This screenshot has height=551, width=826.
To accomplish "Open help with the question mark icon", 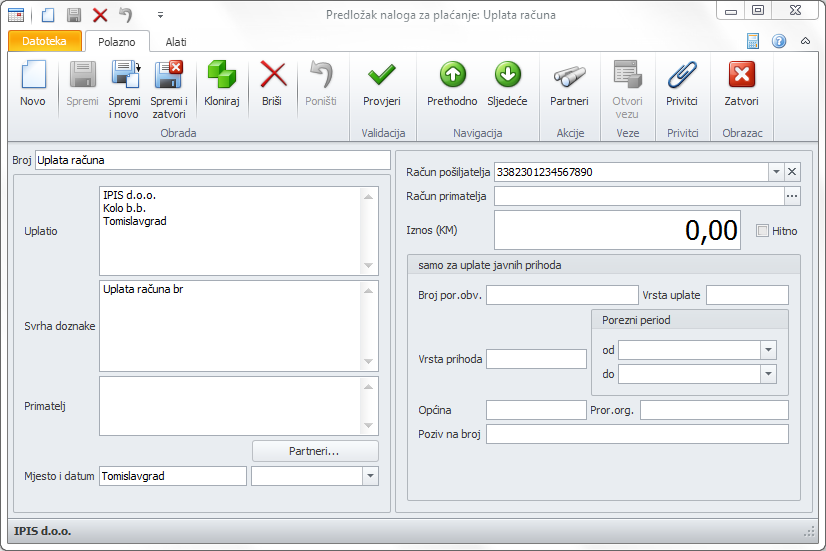I will pos(779,41).
